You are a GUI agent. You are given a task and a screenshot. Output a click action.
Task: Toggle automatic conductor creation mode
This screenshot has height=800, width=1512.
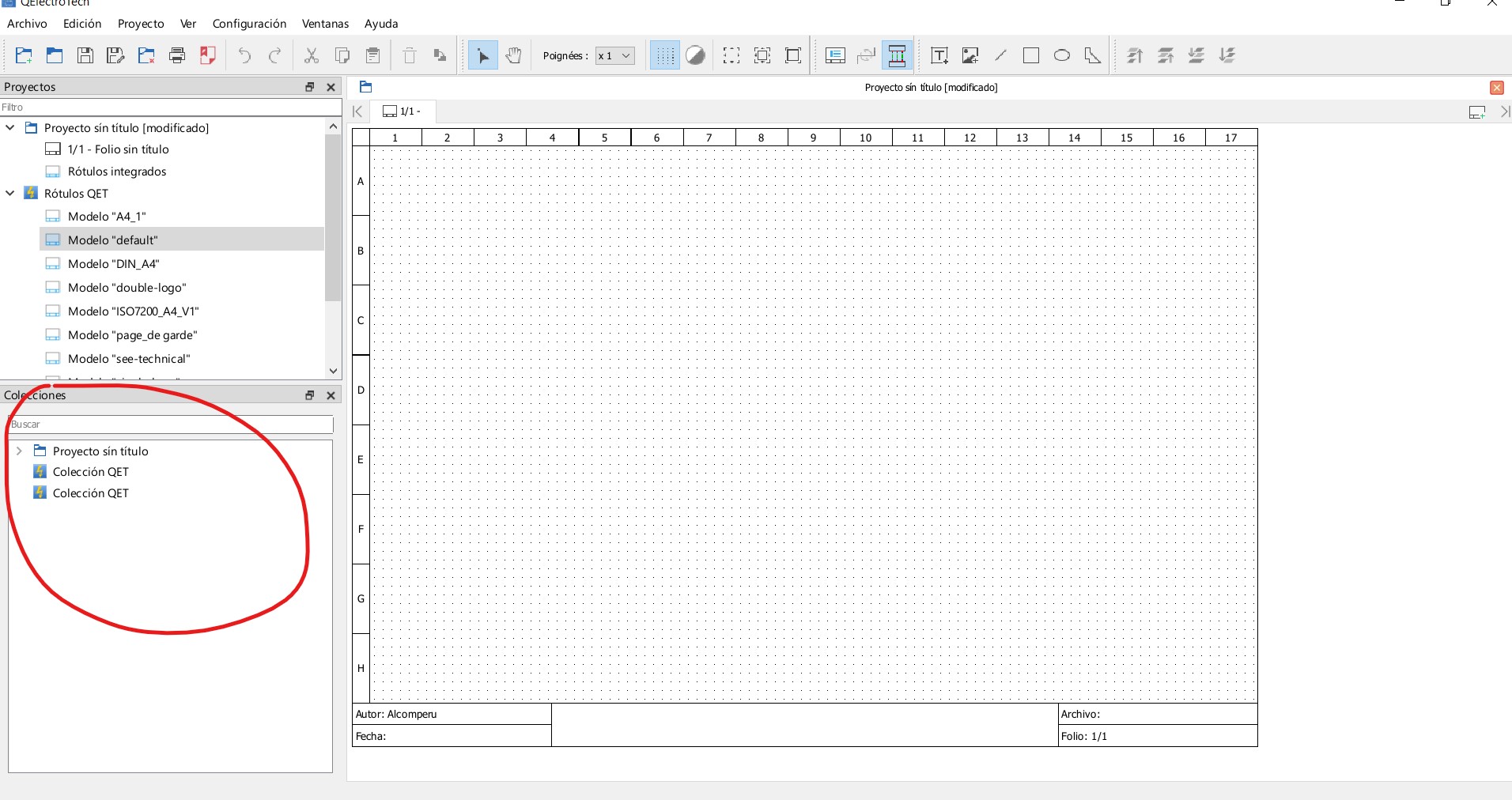coord(898,55)
